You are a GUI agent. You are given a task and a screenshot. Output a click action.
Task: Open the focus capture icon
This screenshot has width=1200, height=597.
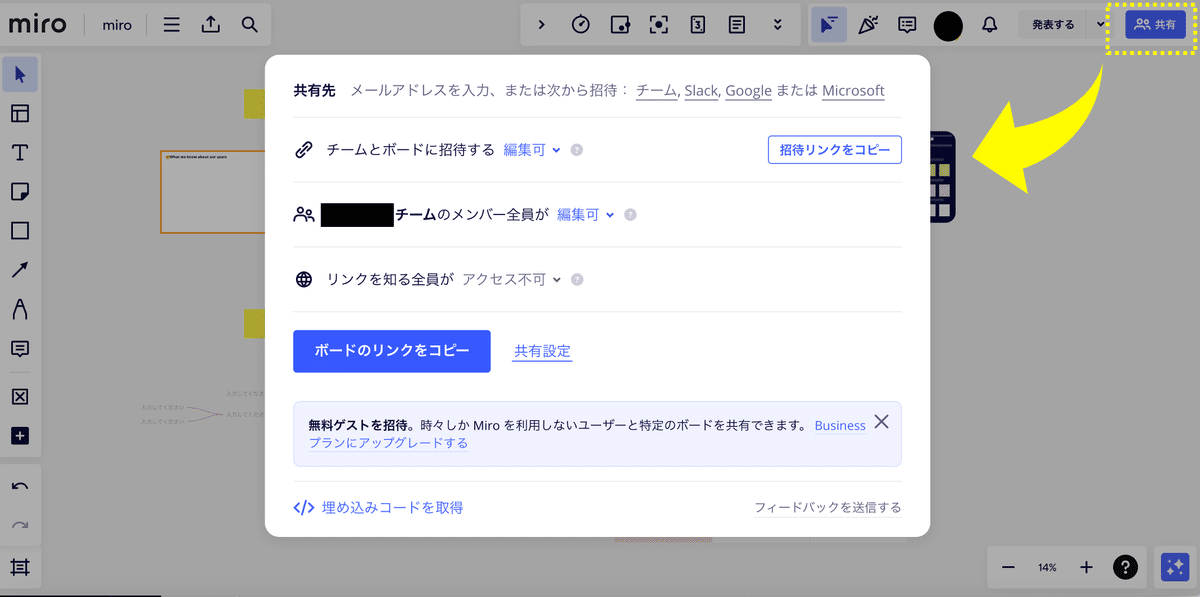pos(658,25)
